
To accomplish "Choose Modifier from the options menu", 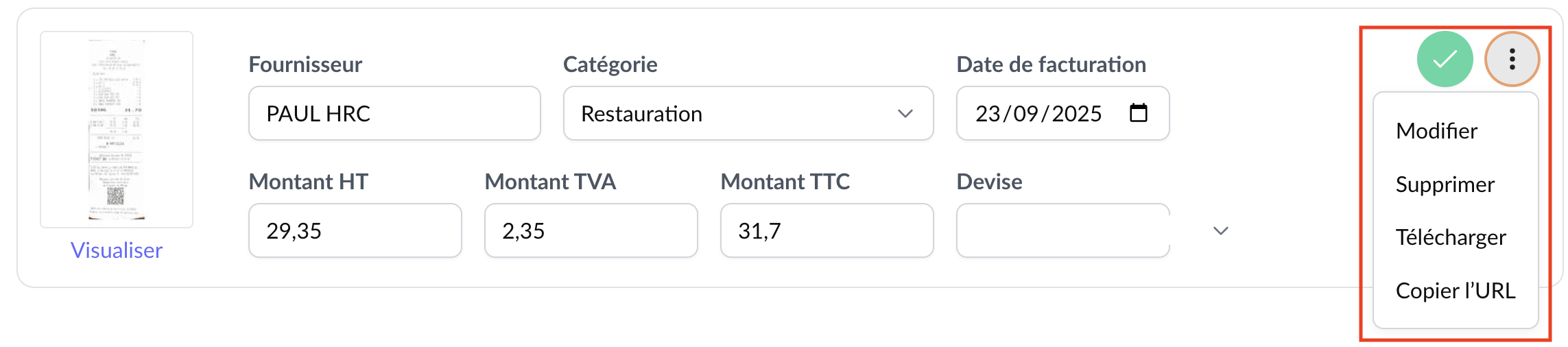I will click(1436, 131).
